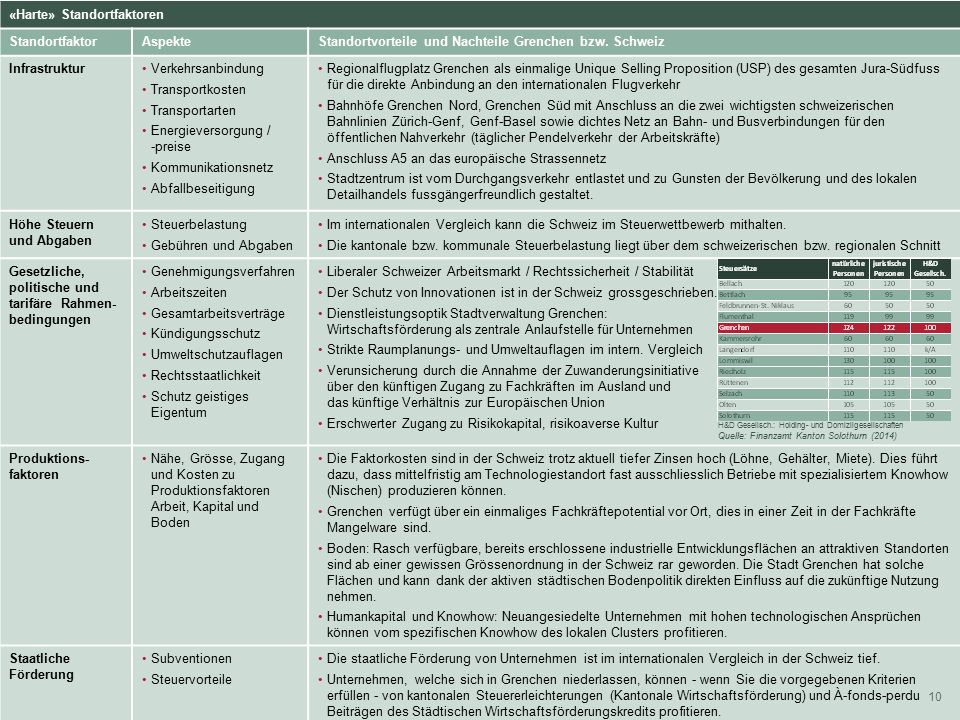Screen dimensions: 960x720
Task: Click the 'Verkehrsanbindung' bullet
Action: (207, 69)
